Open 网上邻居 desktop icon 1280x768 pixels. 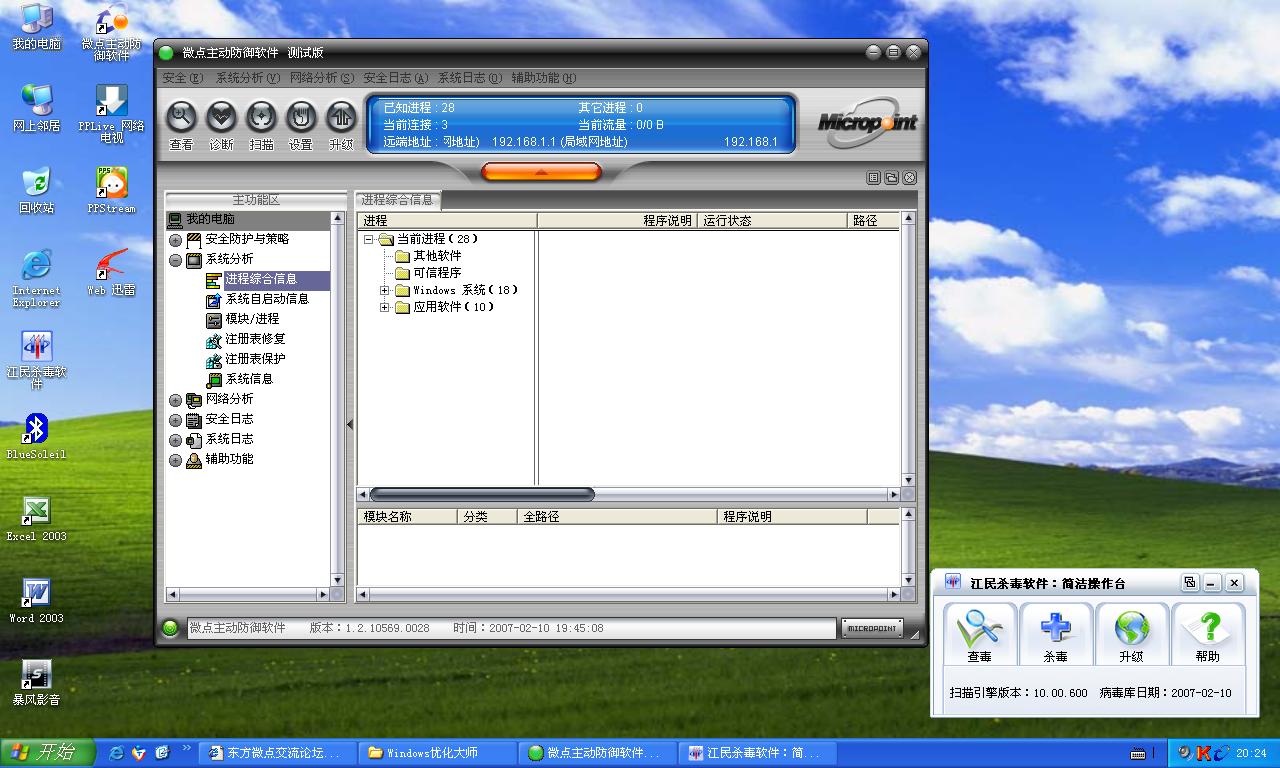click(36, 108)
